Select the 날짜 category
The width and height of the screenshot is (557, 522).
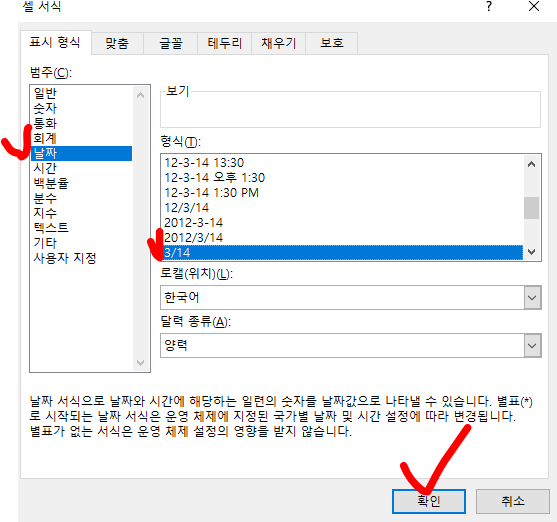[x=81, y=153]
